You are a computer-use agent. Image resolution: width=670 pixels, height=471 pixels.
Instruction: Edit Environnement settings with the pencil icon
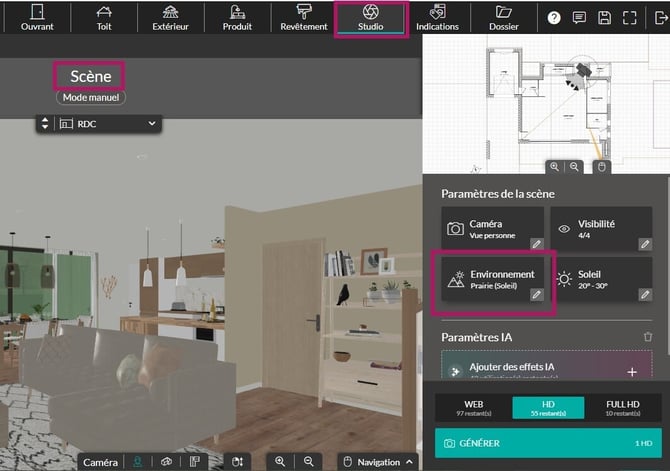[x=535, y=295]
